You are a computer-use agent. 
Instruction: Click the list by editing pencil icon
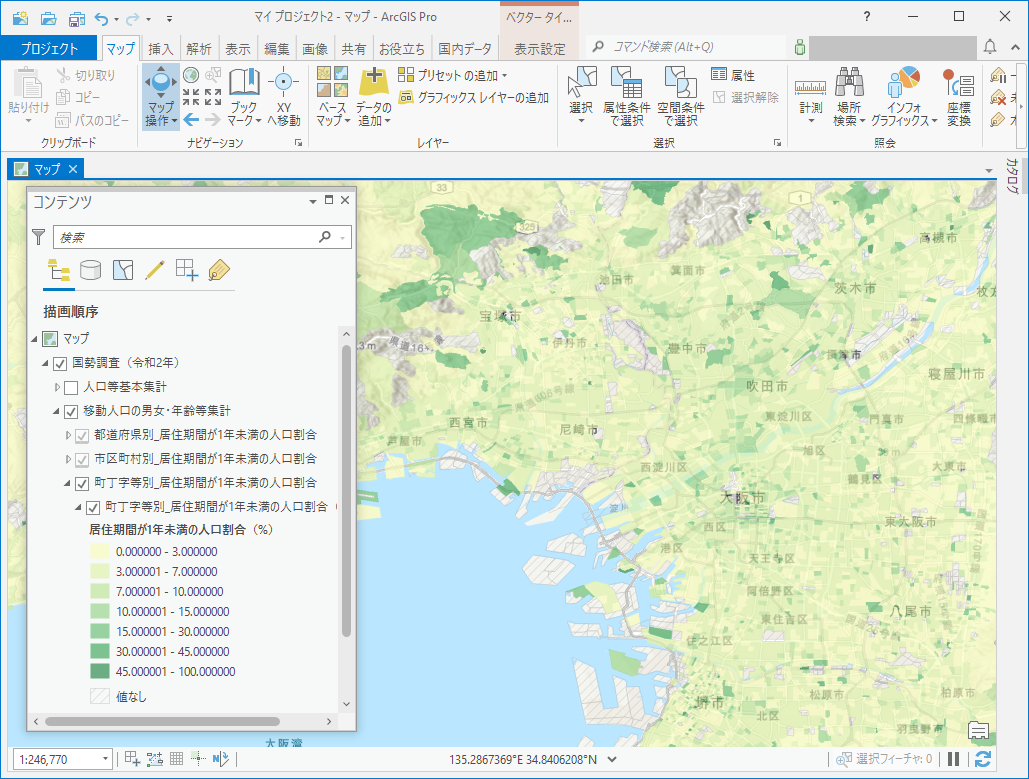coord(154,269)
